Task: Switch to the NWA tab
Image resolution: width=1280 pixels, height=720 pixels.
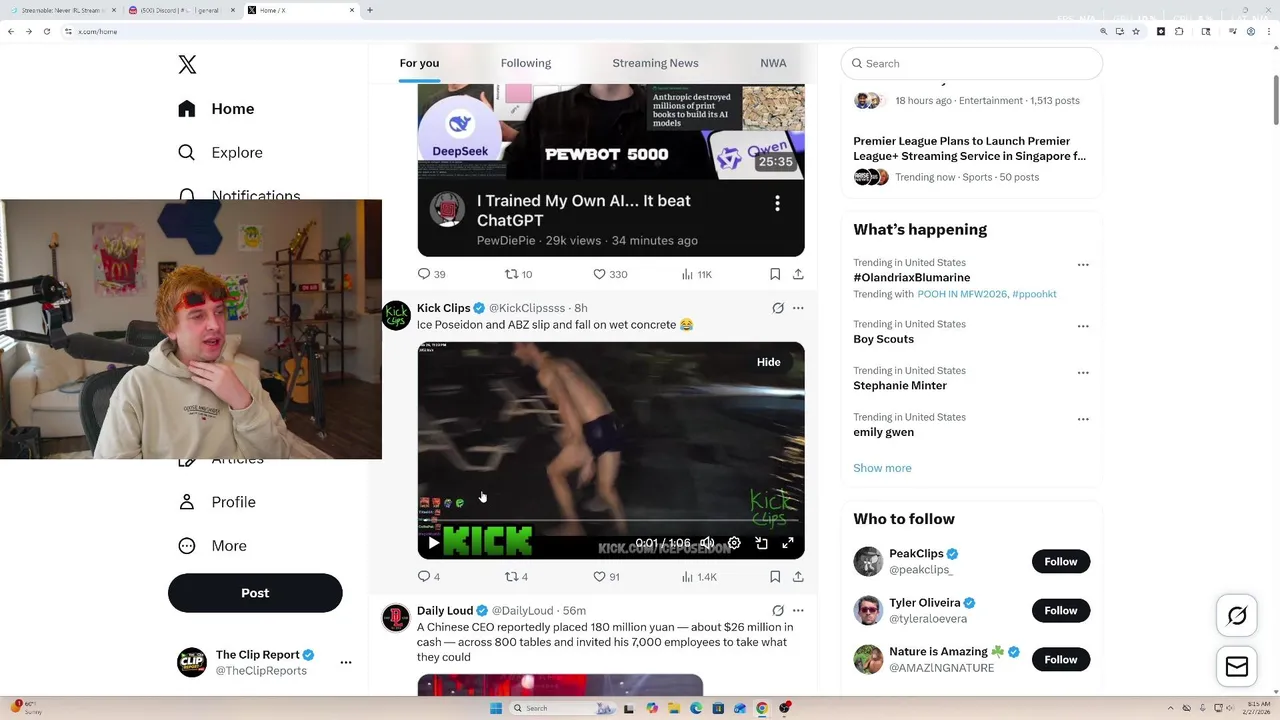Action: pos(773,63)
